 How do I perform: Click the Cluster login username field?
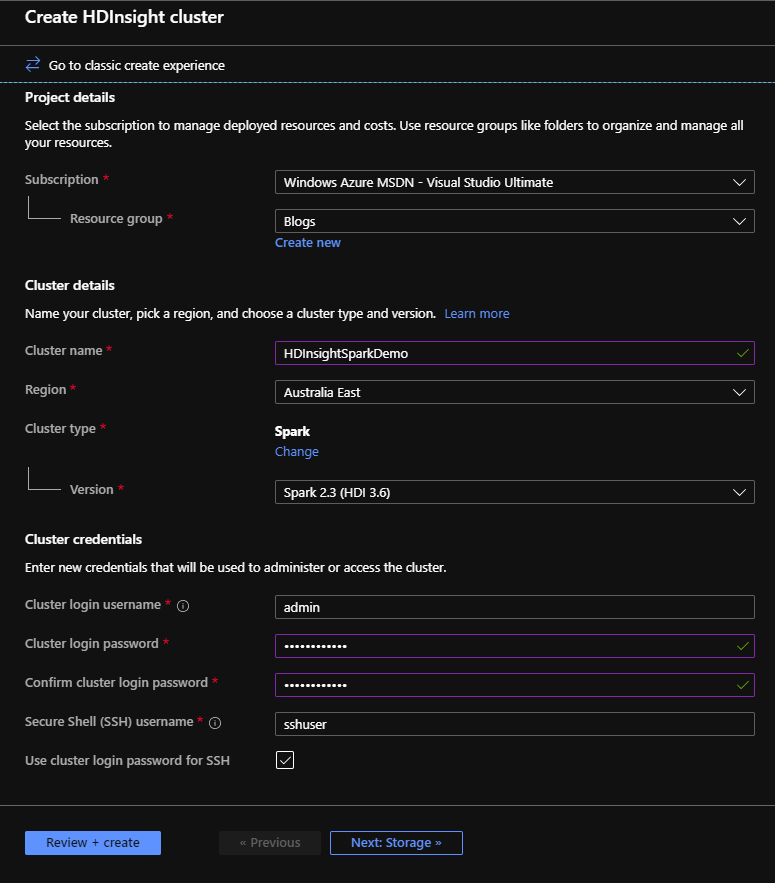click(x=514, y=607)
